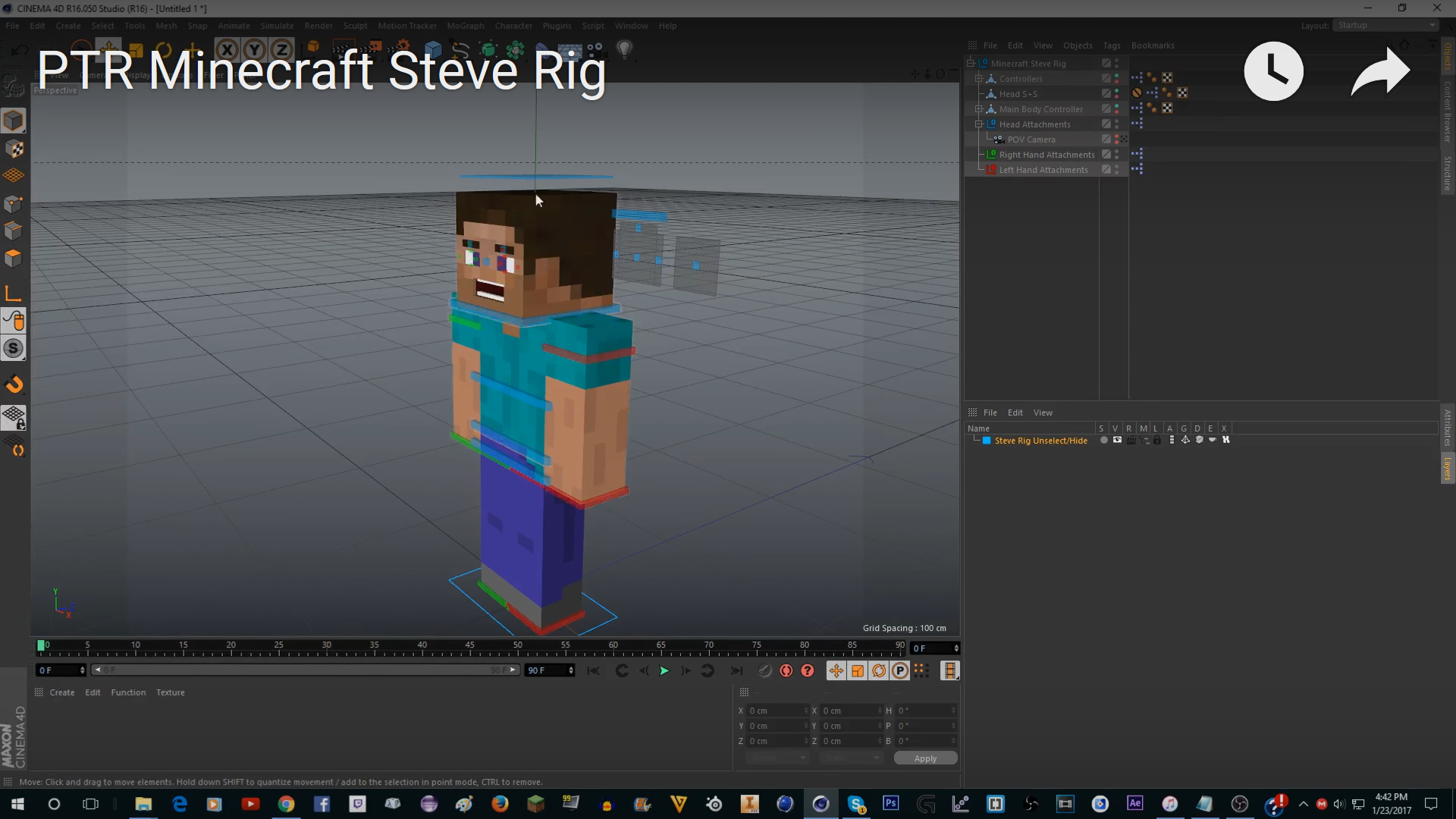Select XPresso tag on Right Hand Attachments
The height and width of the screenshot is (819, 1456).
tap(1137, 154)
